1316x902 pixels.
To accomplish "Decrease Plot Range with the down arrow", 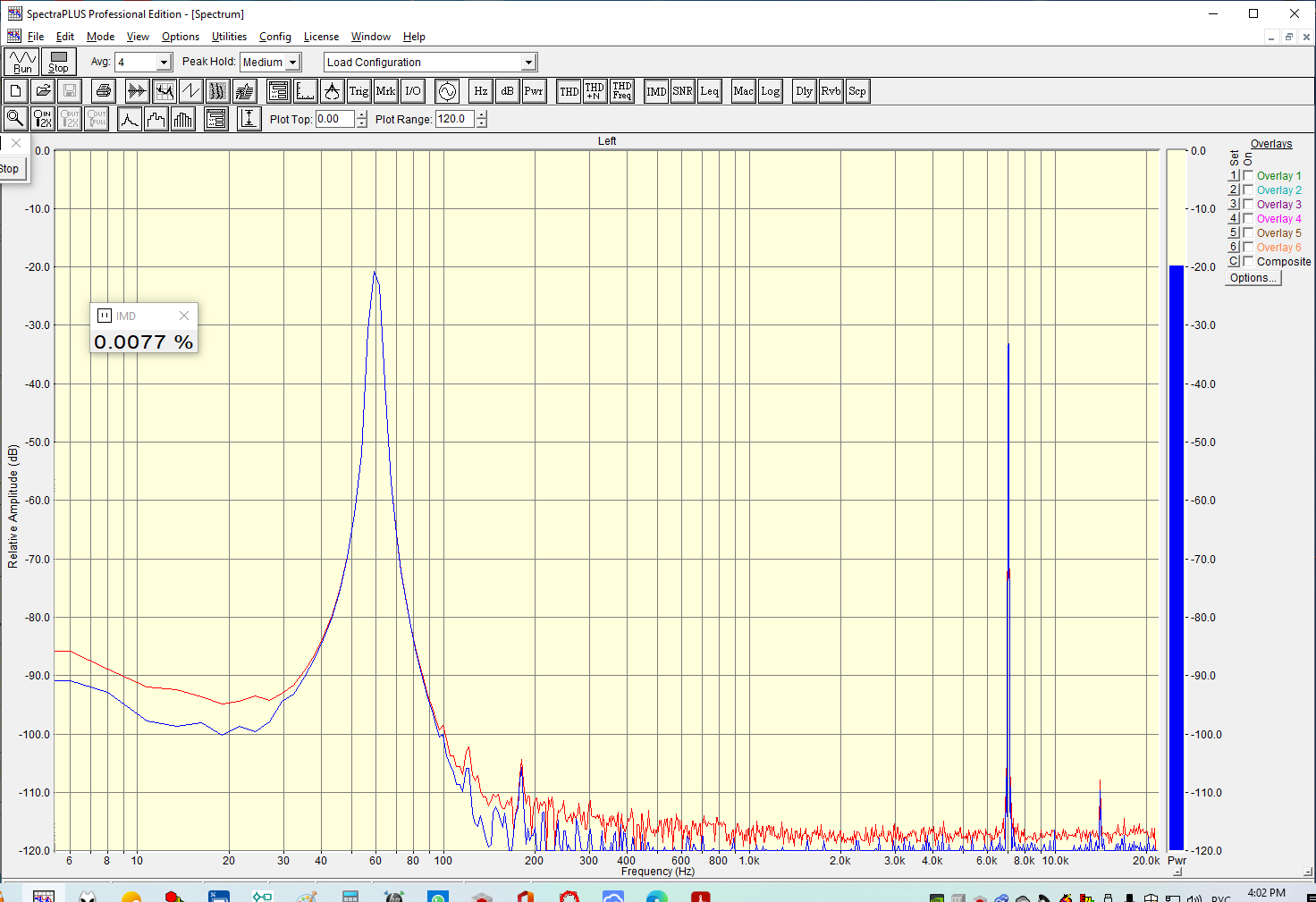I will click(481, 123).
